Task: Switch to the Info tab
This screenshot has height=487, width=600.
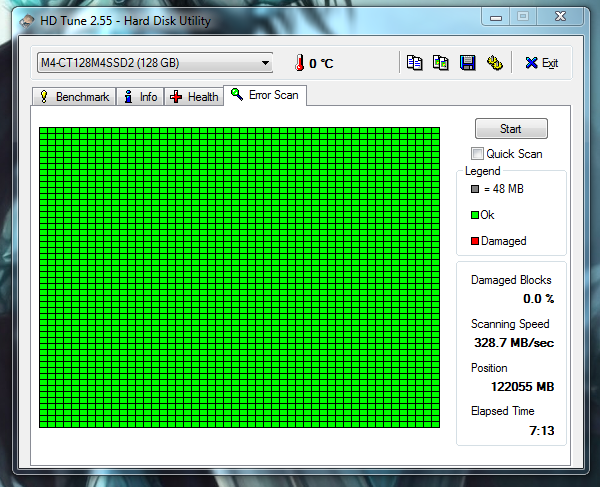Action: [x=140, y=96]
